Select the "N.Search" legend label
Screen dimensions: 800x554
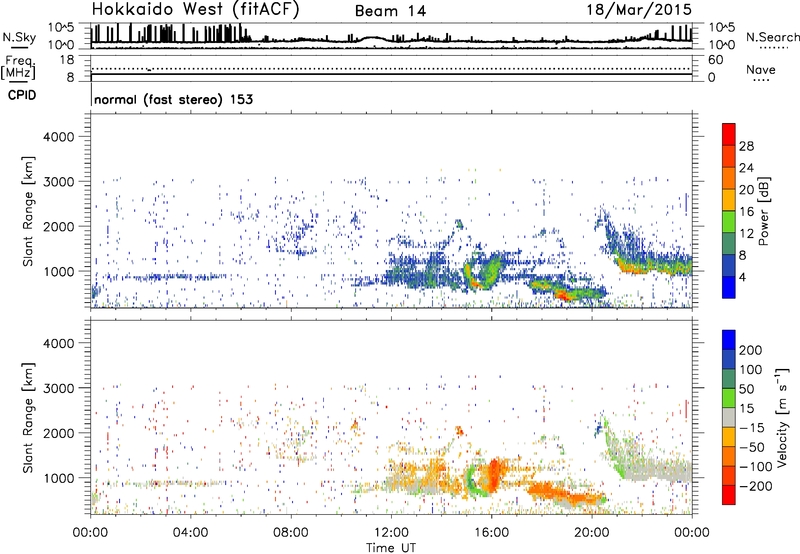click(772, 37)
